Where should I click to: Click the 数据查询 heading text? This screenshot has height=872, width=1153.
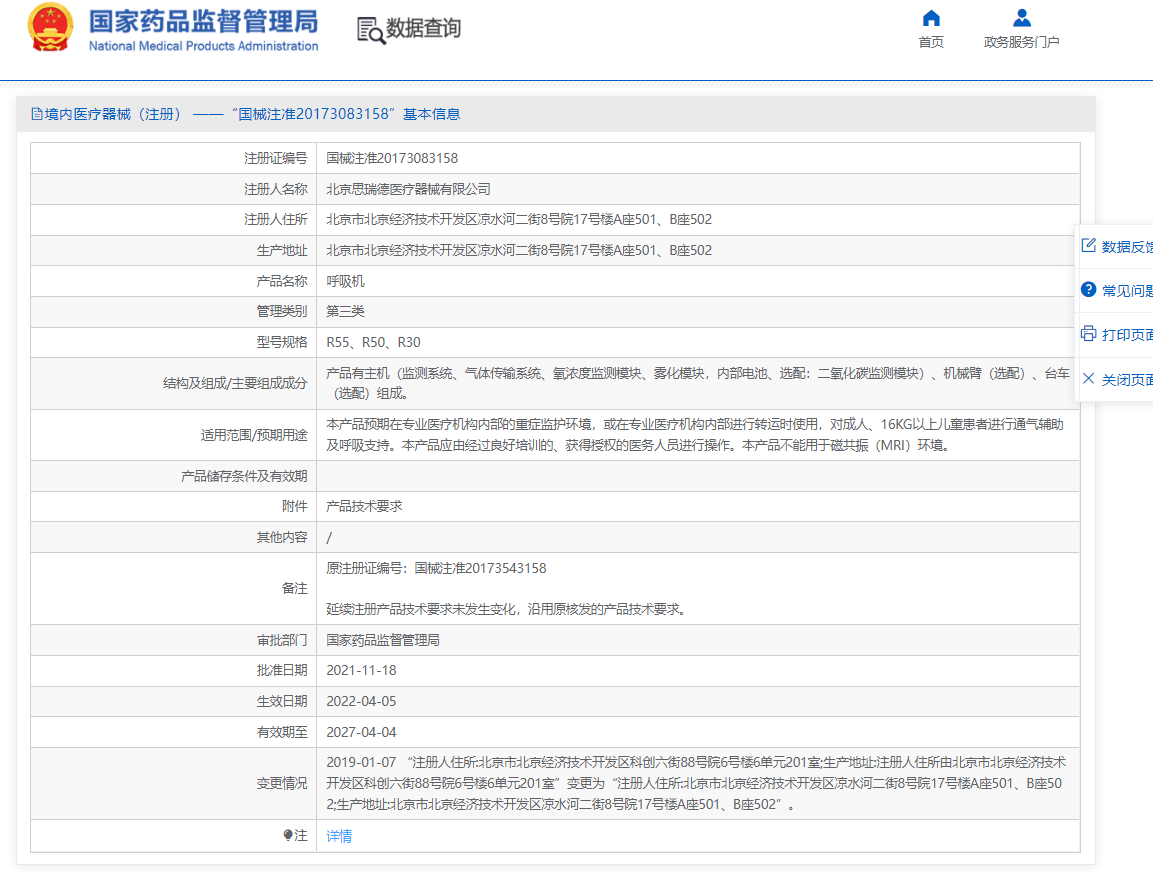point(424,29)
